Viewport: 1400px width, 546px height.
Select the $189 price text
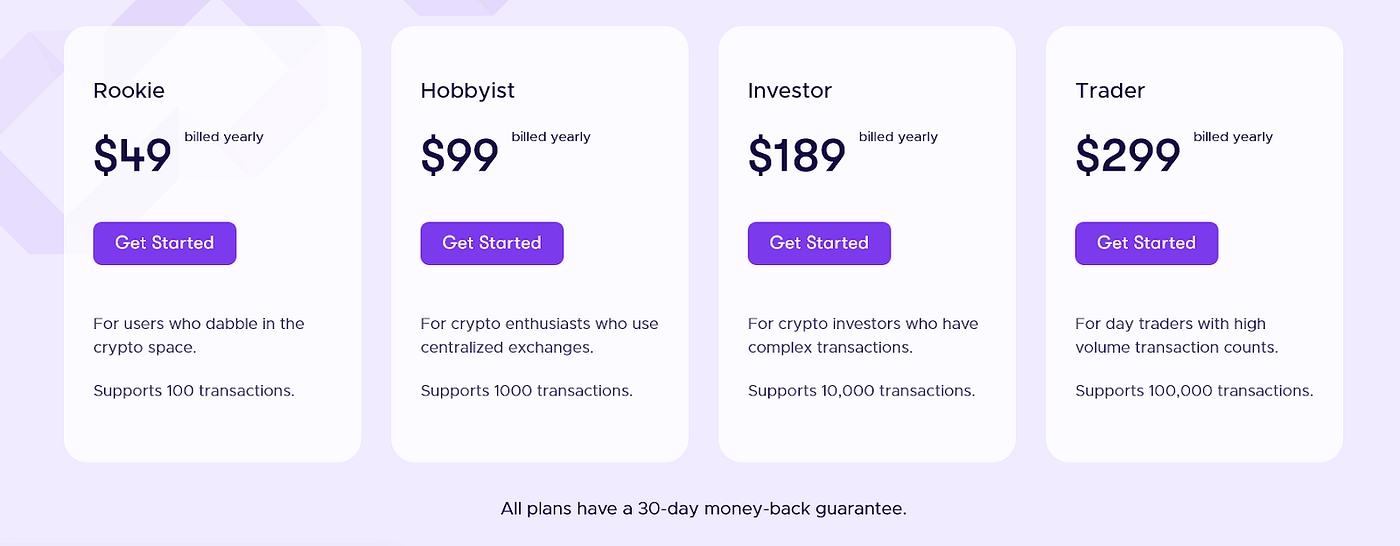coord(797,156)
